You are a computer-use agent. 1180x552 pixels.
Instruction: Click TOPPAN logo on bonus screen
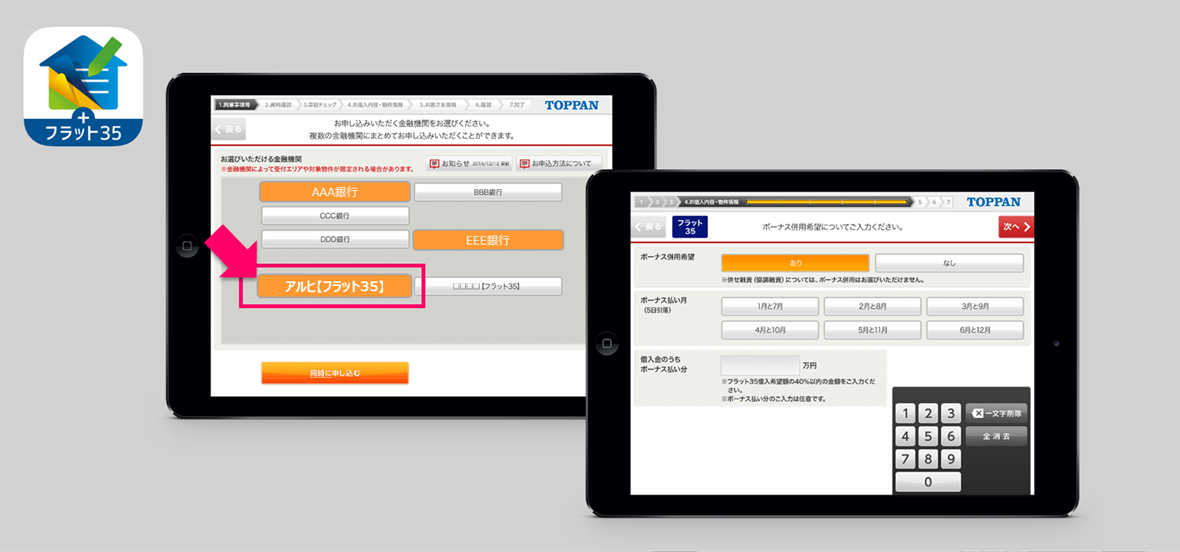tap(993, 202)
